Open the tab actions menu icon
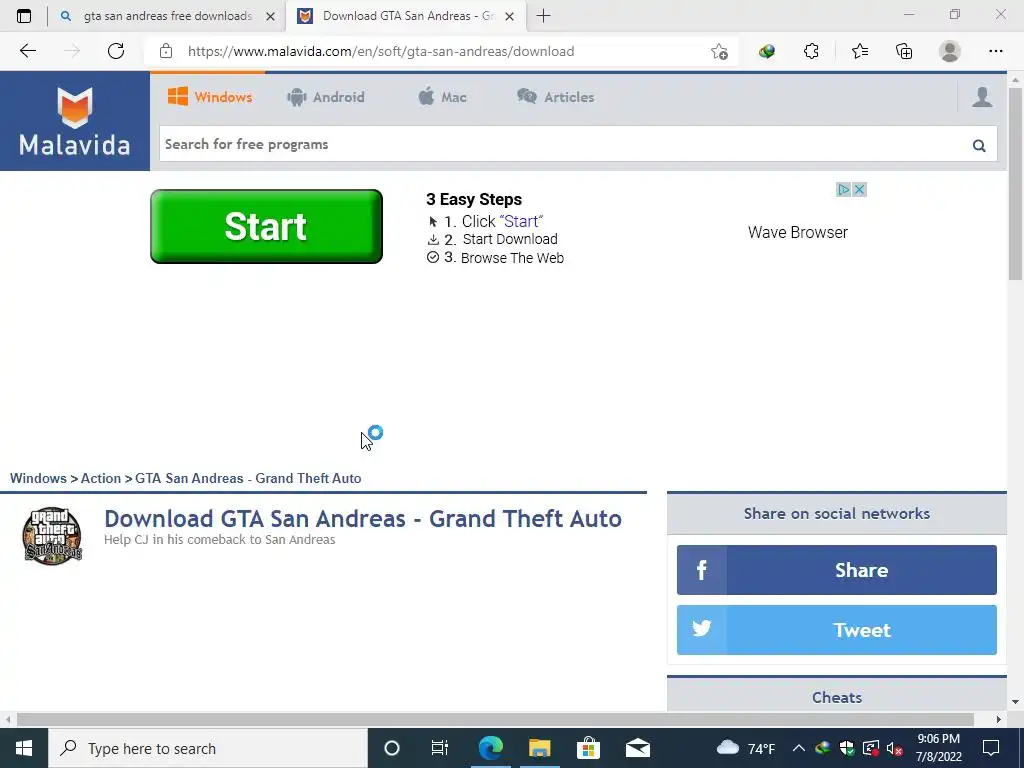1024x768 pixels. (24, 16)
